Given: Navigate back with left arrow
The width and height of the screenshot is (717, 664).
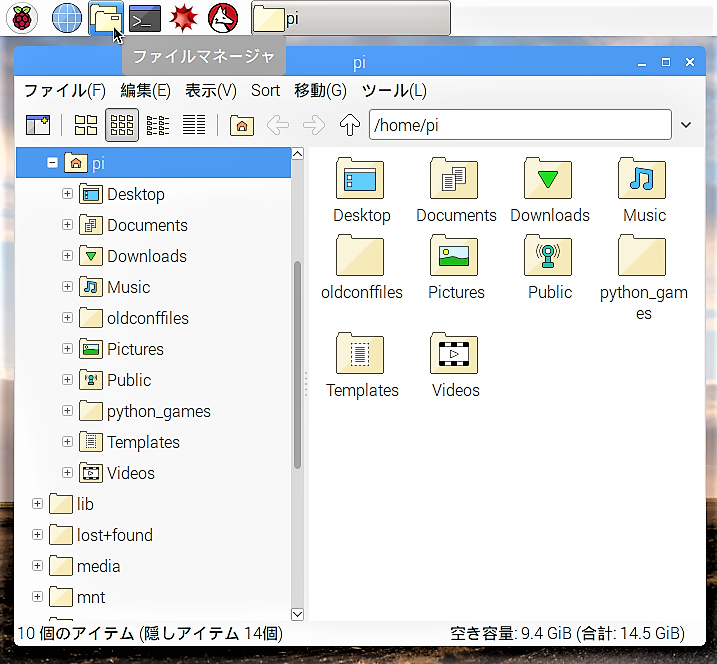Looking at the screenshot, I should point(278,125).
